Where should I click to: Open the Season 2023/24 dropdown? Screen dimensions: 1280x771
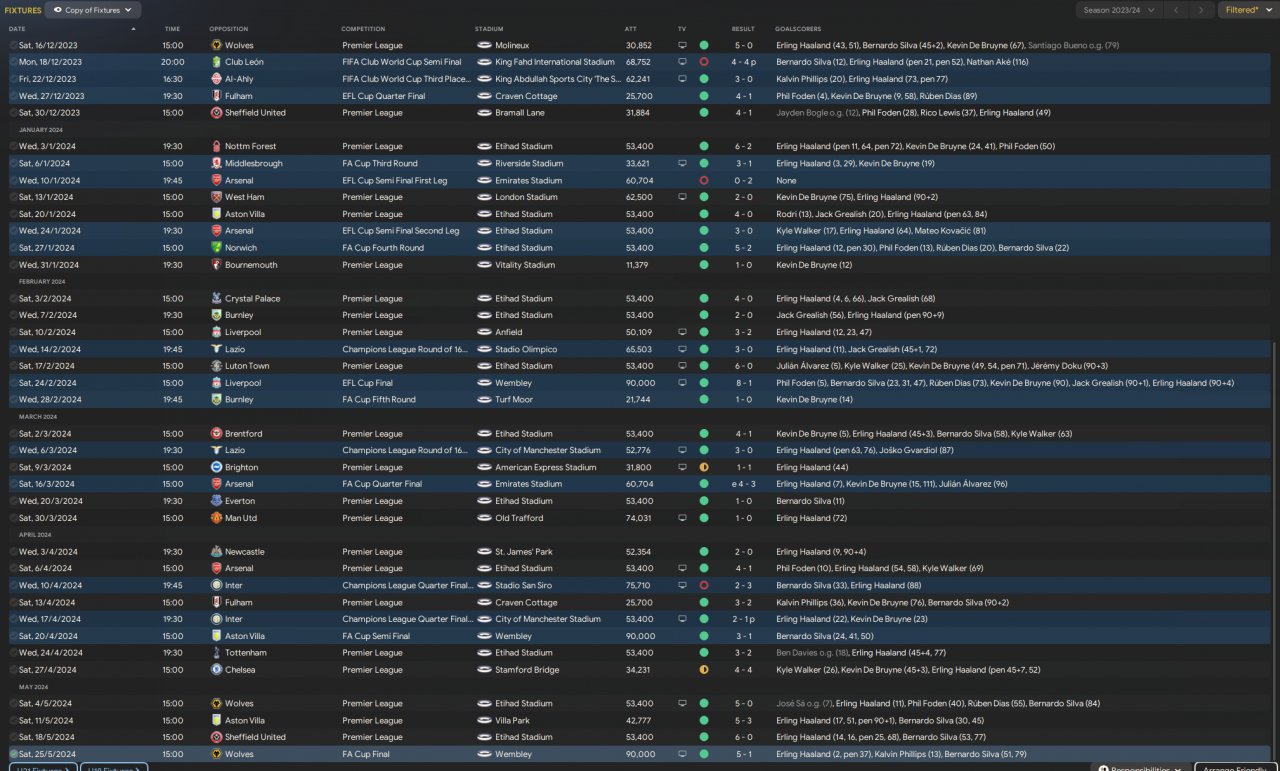[1120, 10]
